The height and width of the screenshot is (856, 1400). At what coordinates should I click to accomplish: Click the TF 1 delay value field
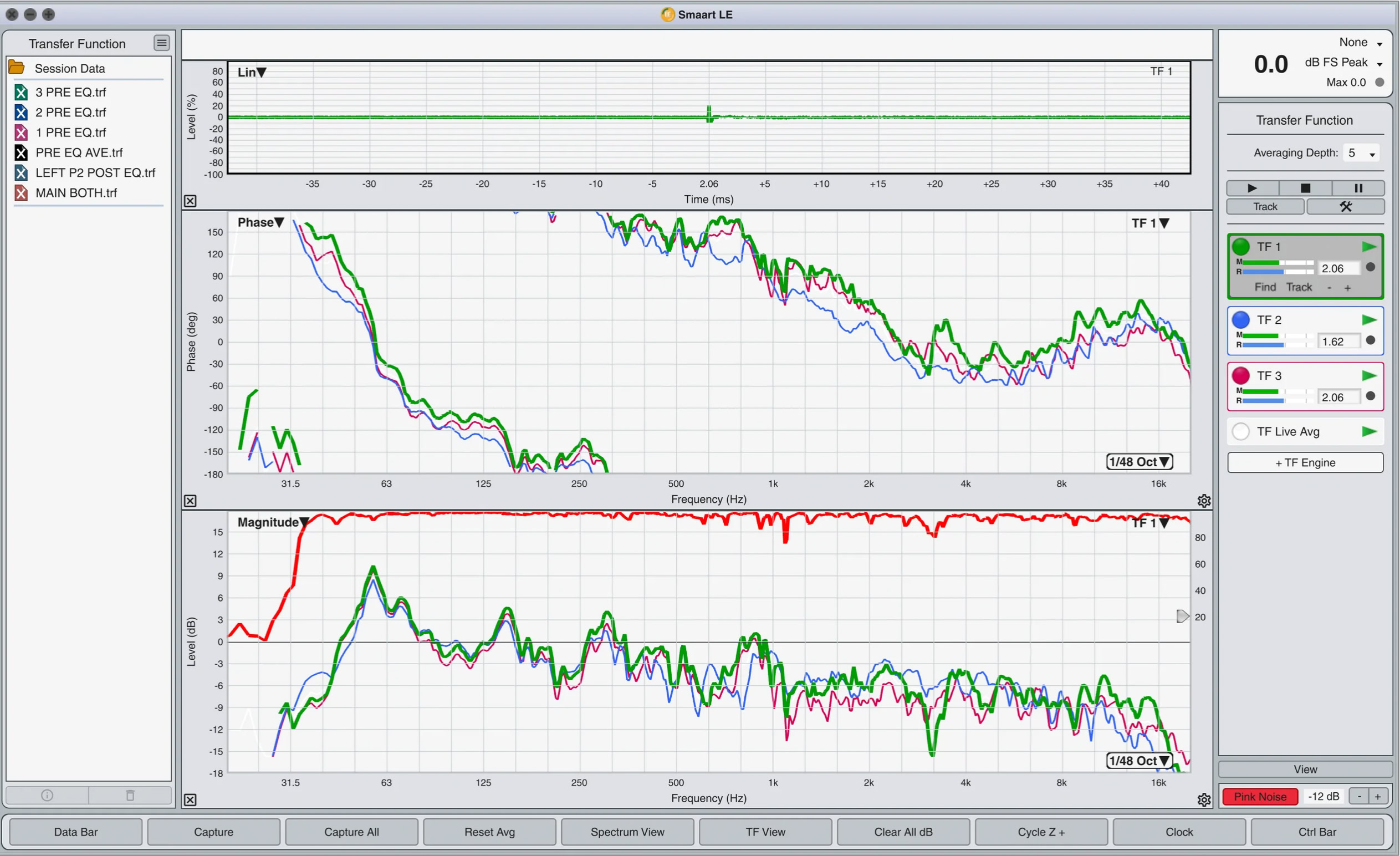point(1338,268)
